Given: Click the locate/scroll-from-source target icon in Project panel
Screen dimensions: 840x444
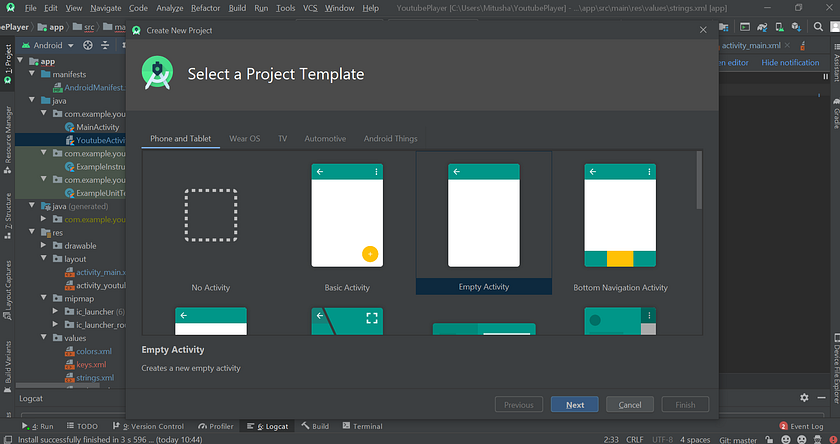Looking at the screenshot, I should click(x=88, y=46).
